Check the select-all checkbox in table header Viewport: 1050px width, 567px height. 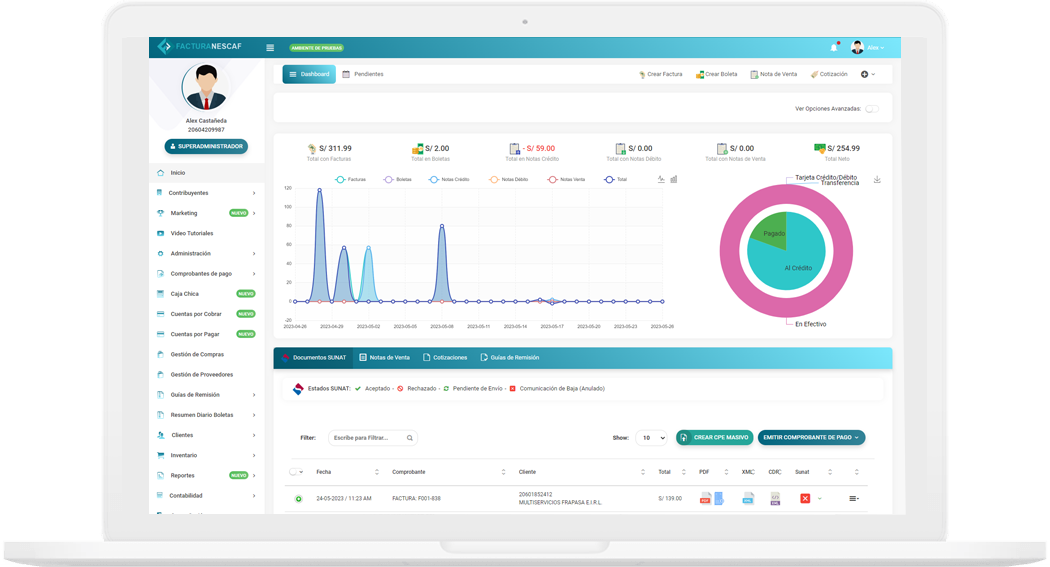(293, 472)
